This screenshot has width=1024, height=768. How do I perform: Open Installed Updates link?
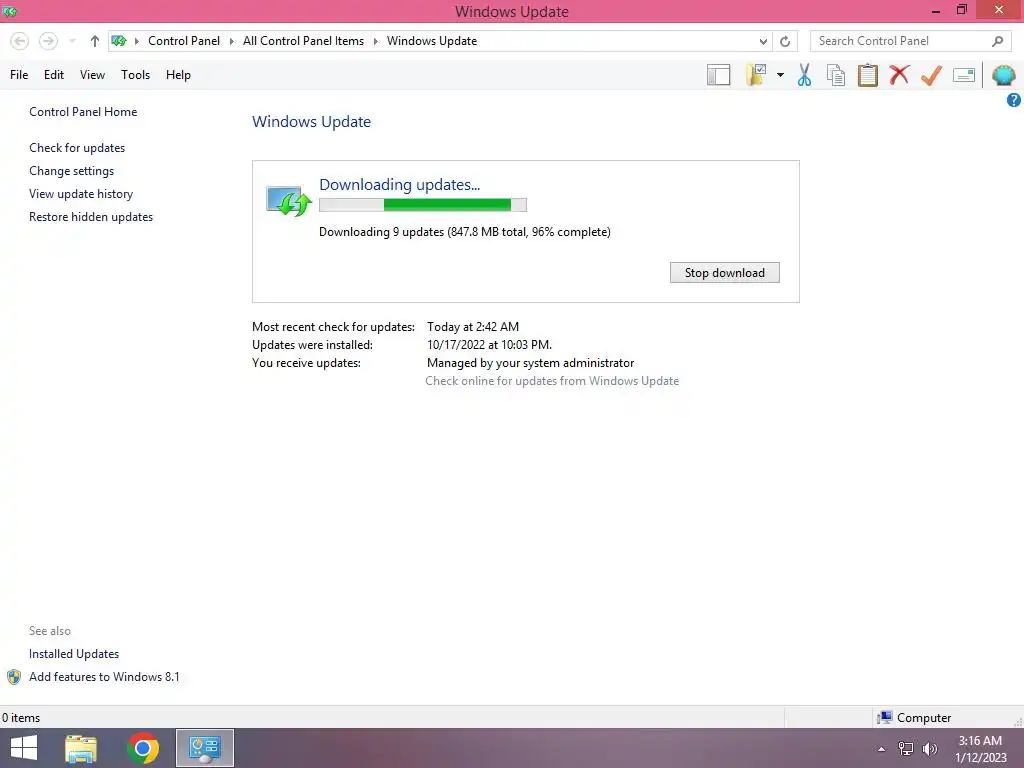(x=74, y=654)
